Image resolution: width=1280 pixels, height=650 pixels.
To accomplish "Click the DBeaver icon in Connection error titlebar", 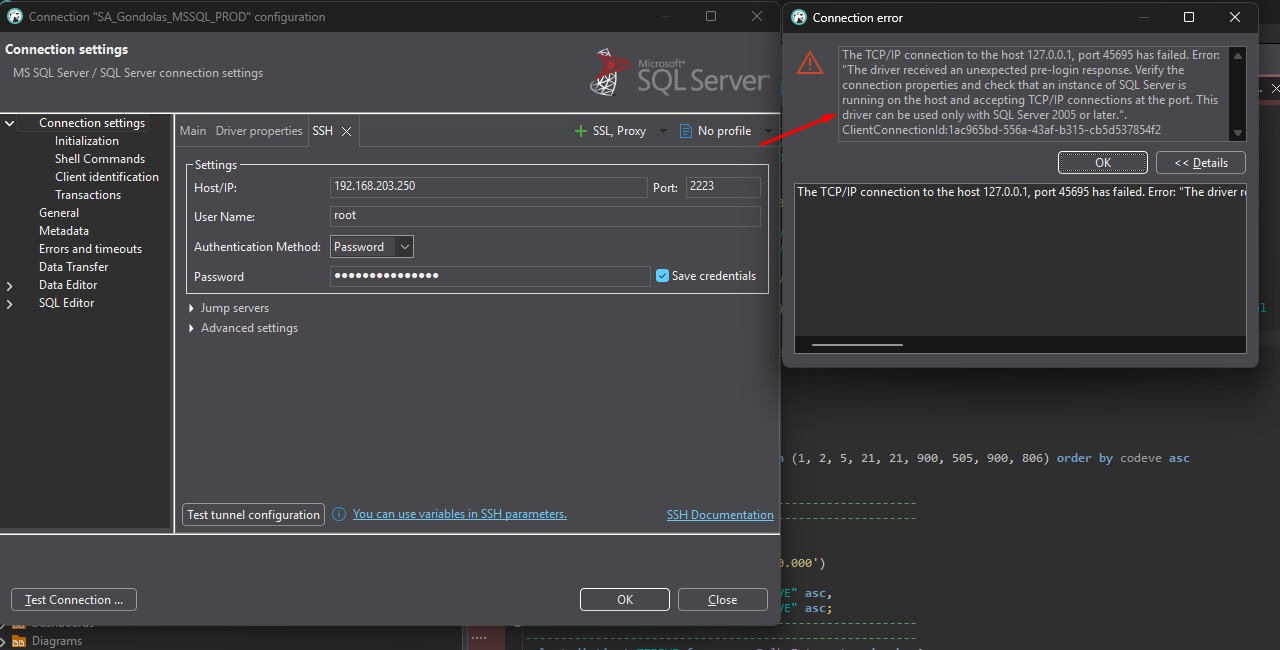I will click(798, 17).
